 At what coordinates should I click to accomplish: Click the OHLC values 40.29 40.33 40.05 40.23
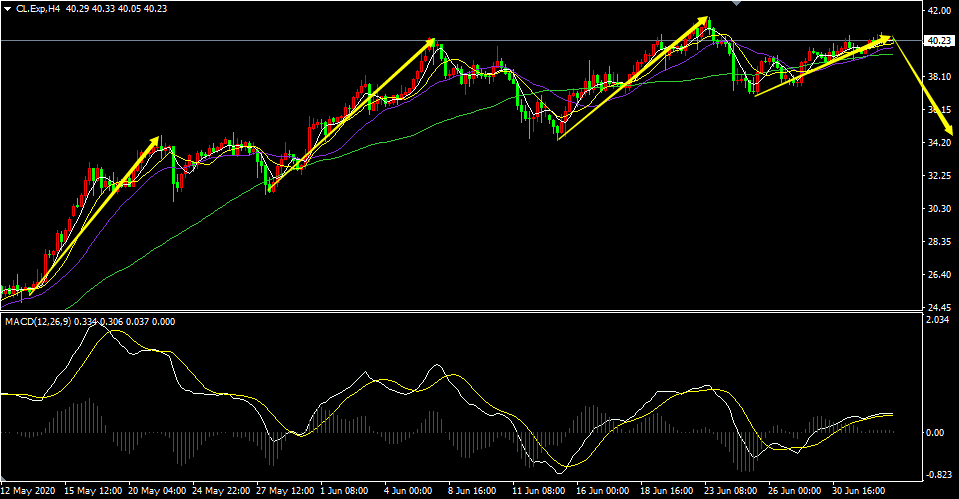coord(116,9)
